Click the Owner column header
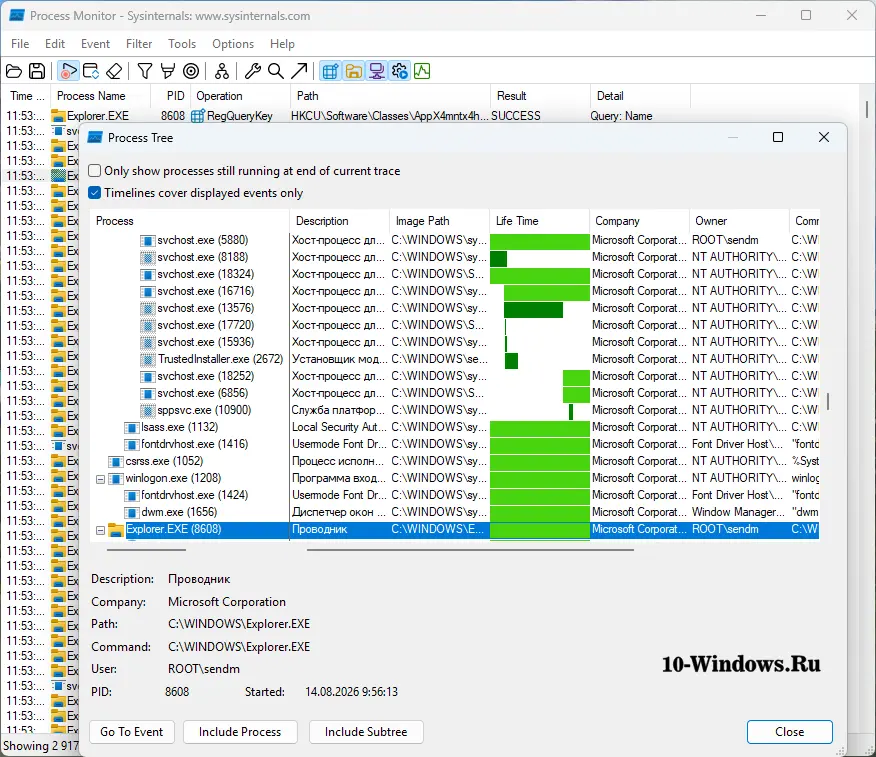876x757 pixels. point(739,221)
